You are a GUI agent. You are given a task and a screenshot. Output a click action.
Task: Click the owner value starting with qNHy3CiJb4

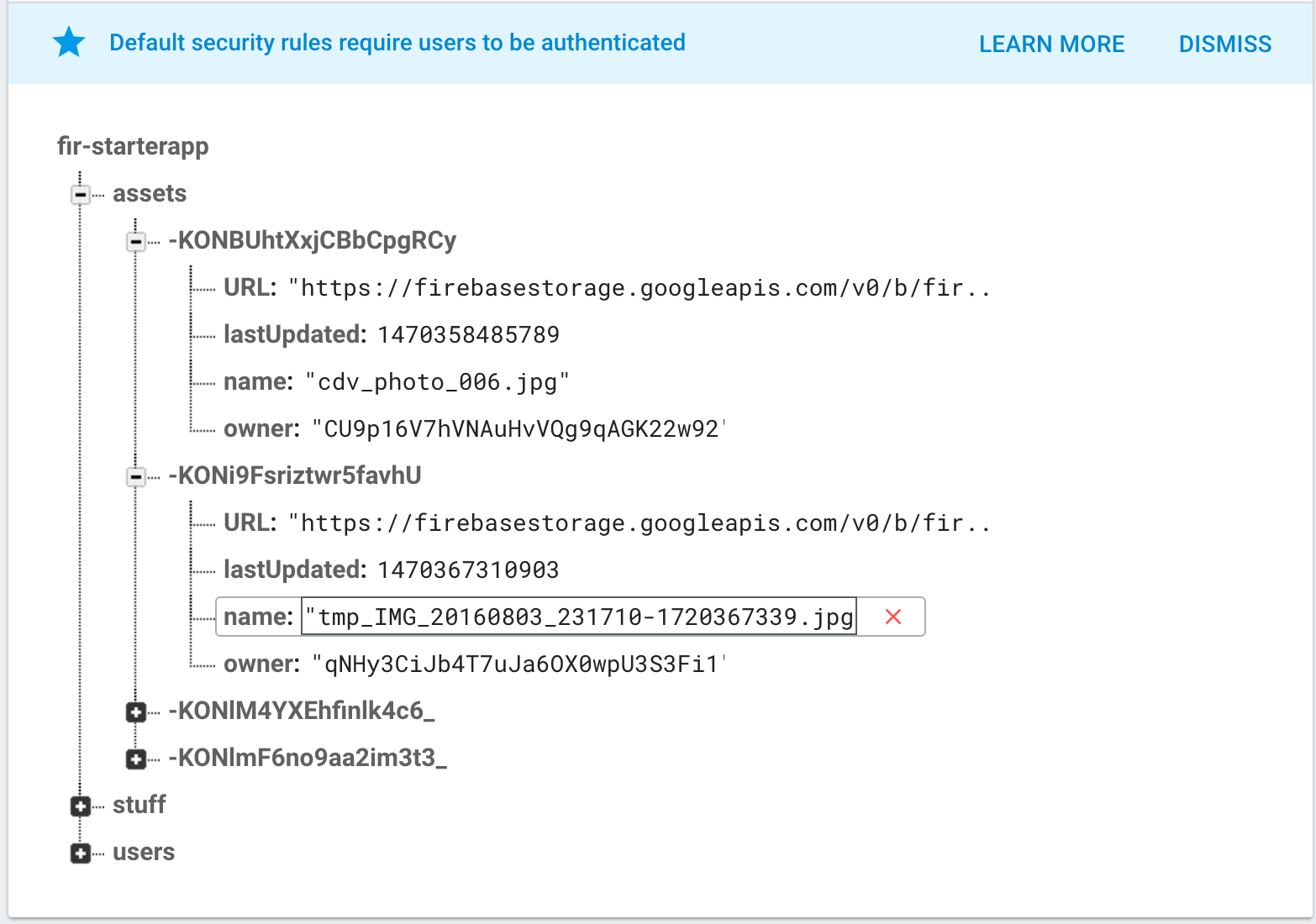click(x=518, y=664)
